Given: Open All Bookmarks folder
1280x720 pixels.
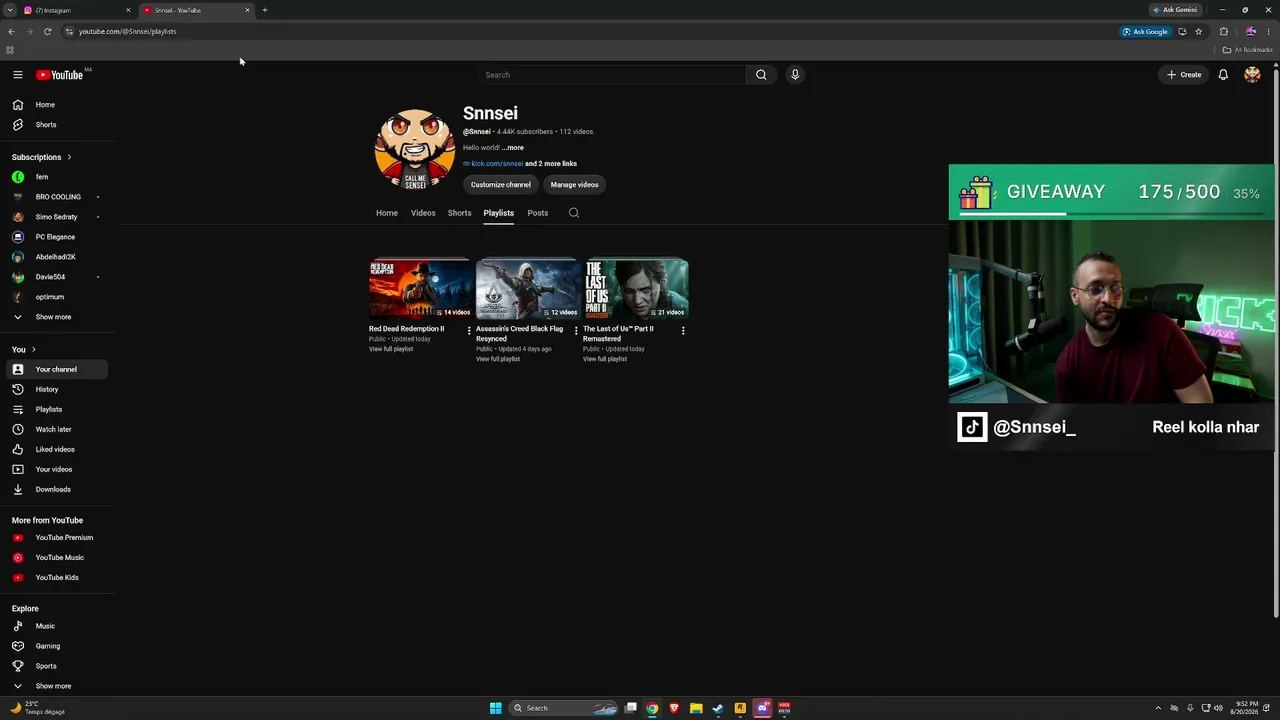Looking at the screenshot, I should click(1248, 50).
